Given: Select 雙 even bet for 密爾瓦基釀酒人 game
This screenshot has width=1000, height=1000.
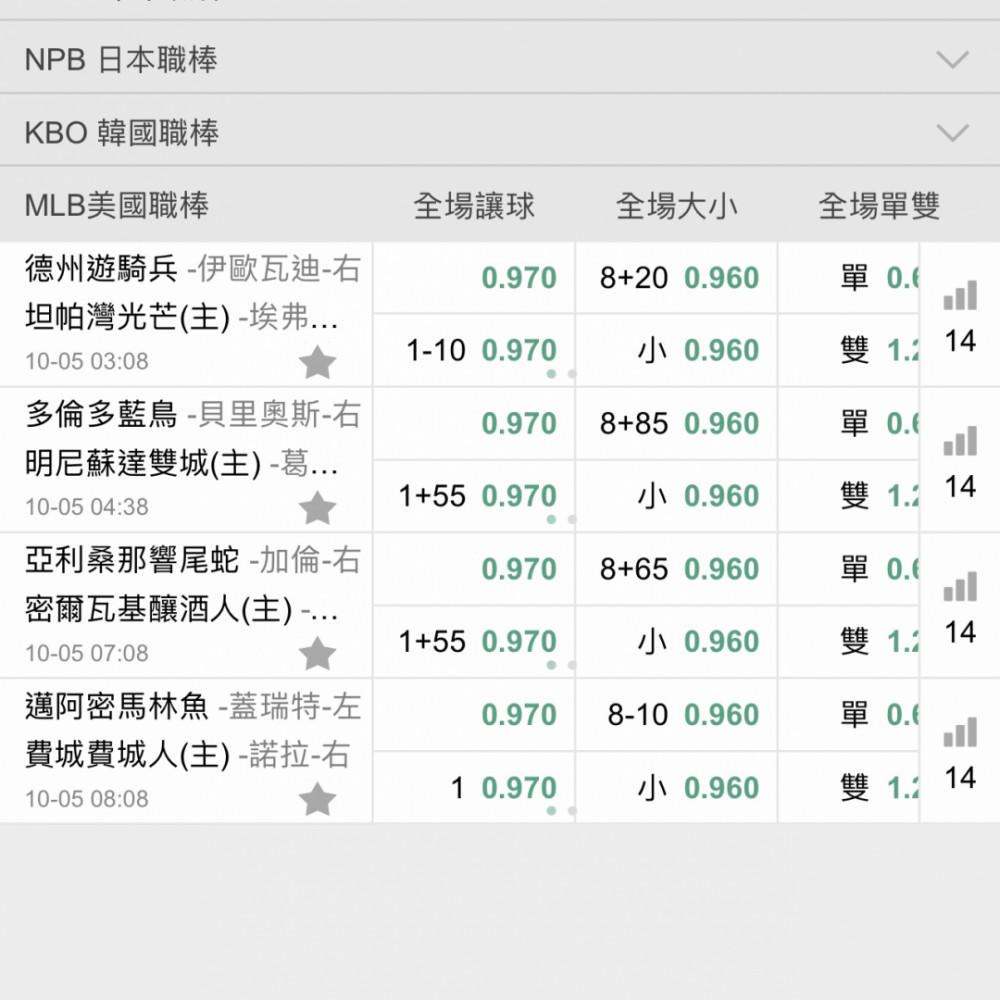Looking at the screenshot, I should coord(848,642).
